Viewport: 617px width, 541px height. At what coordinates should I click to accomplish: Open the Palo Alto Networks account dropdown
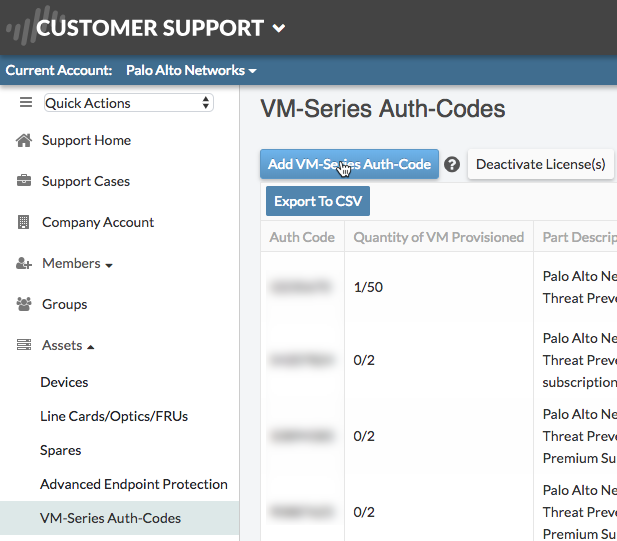point(191,71)
